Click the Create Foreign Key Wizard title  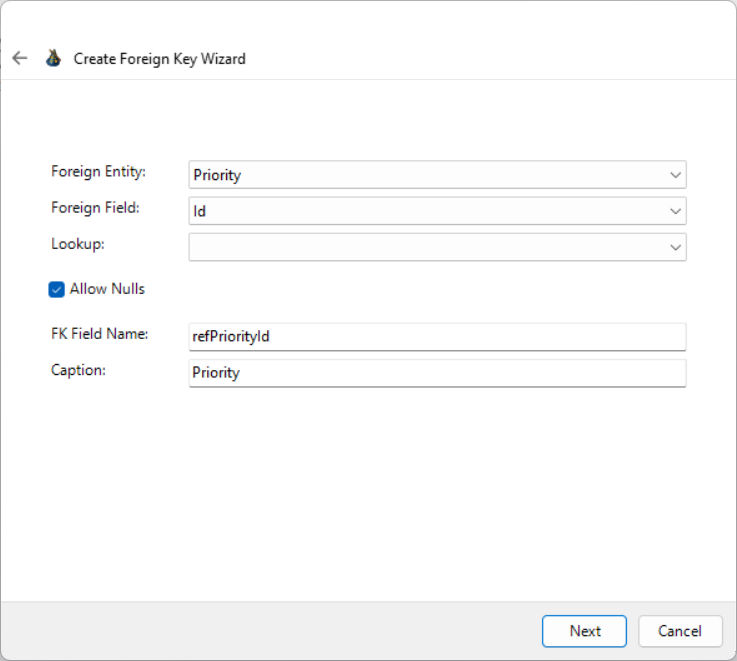pos(160,59)
